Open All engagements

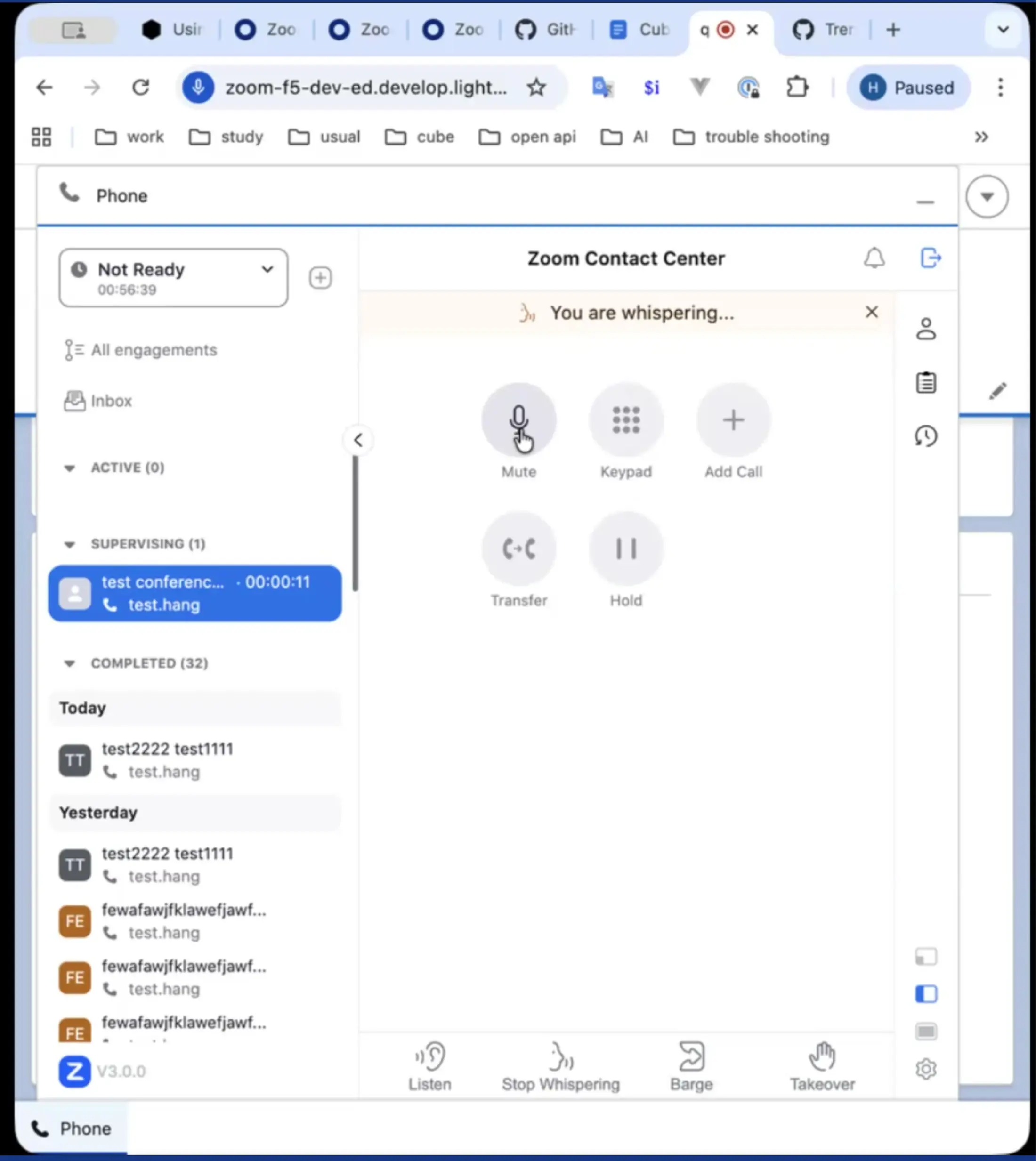click(141, 350)
